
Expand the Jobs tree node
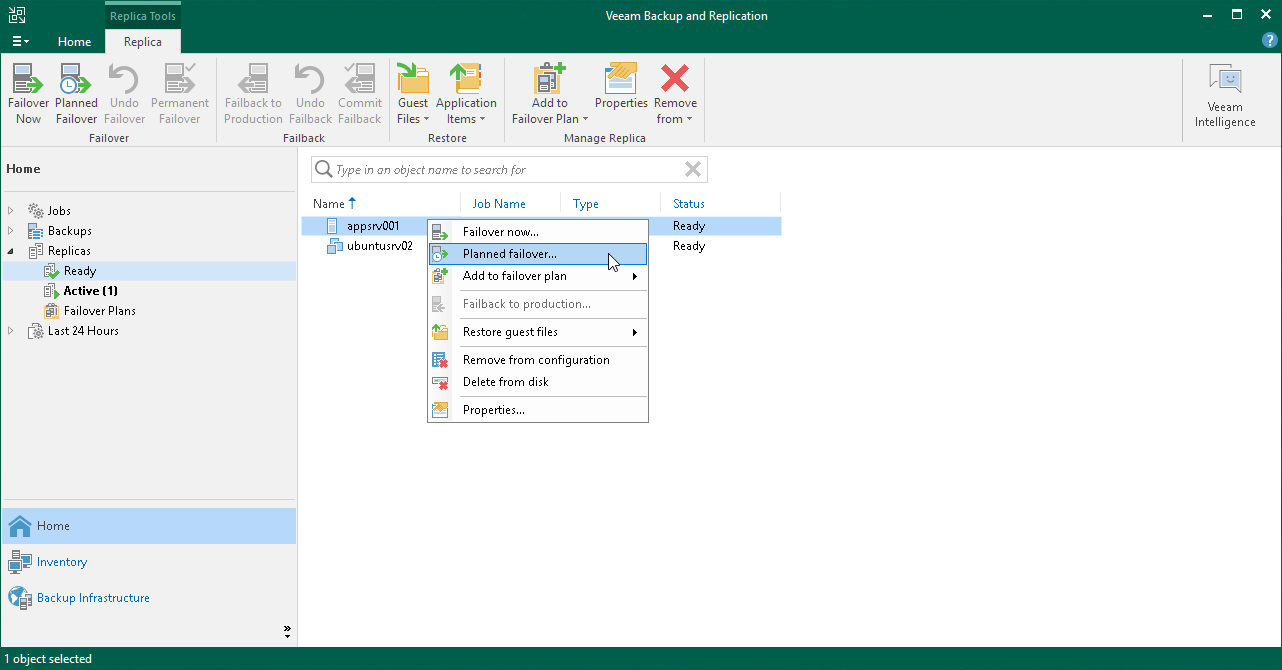tap(11, 211)
